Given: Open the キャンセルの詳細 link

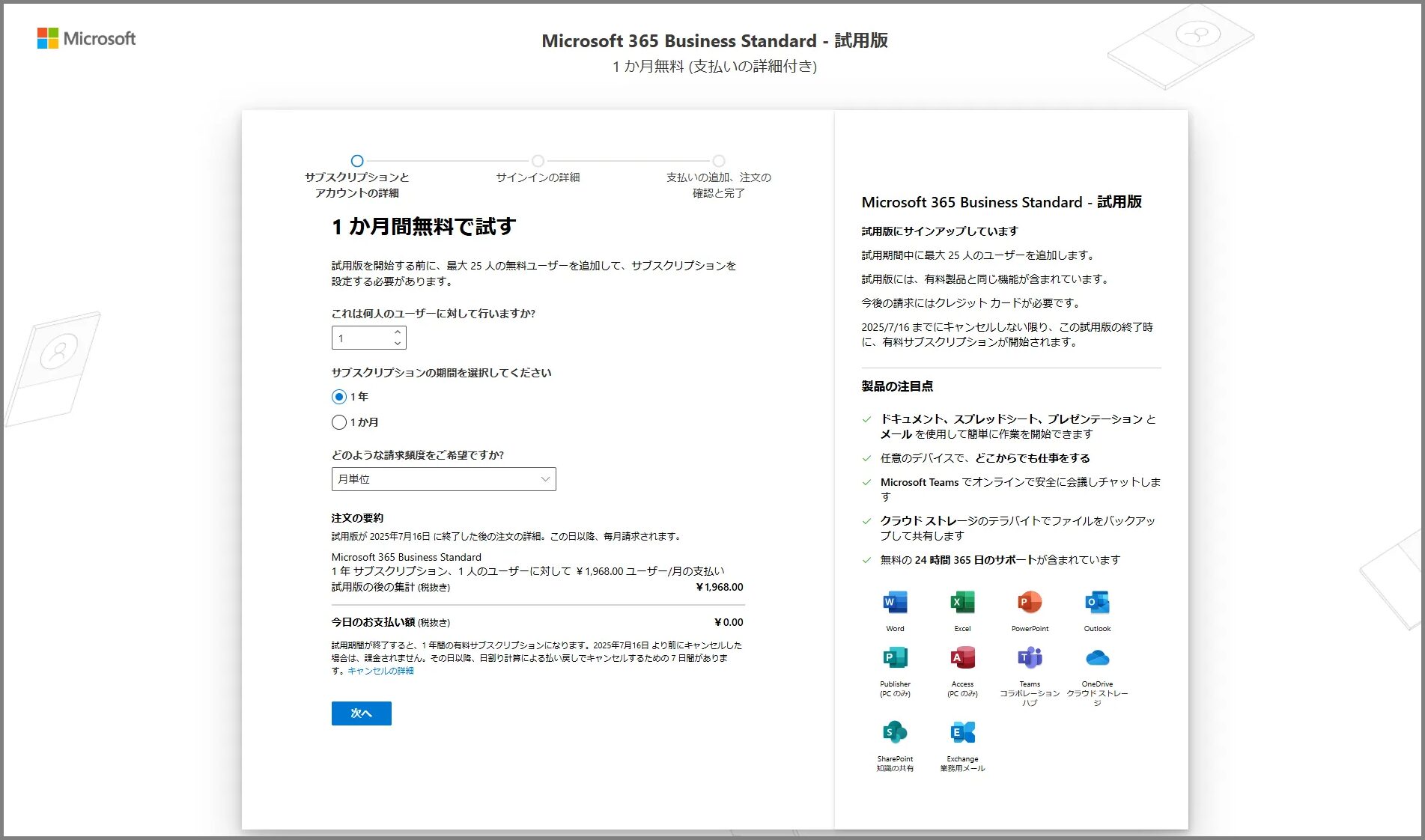Looking at the screenshot, I should [x=380, y=671].
